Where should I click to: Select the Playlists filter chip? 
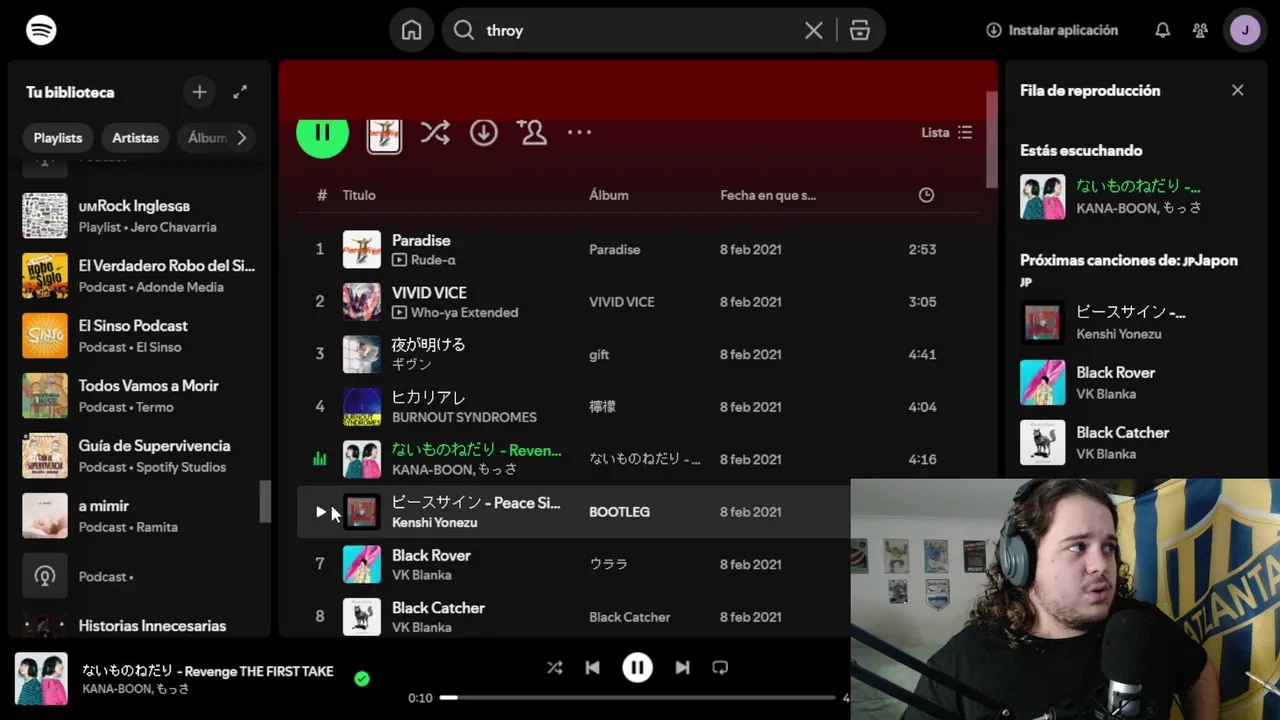58,138
